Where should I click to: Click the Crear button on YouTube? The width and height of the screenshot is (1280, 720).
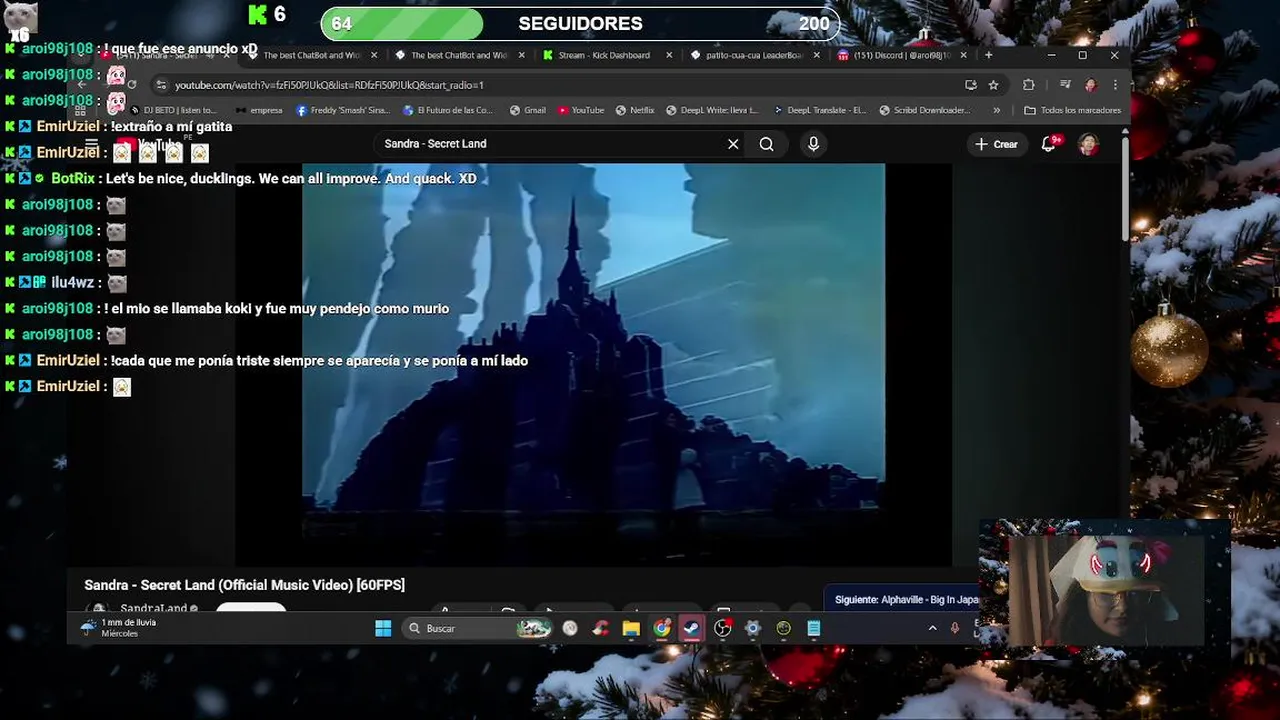[x=996, y=144]
